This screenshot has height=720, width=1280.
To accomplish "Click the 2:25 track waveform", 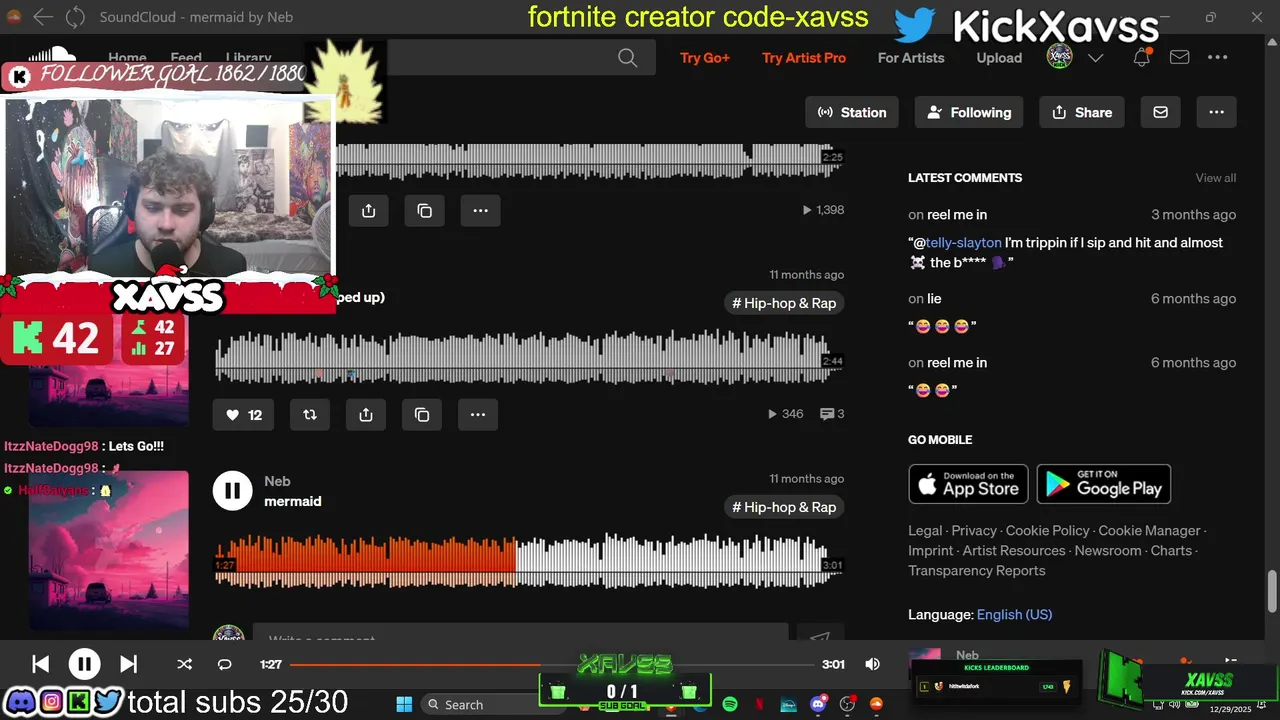I will [590, 159].
